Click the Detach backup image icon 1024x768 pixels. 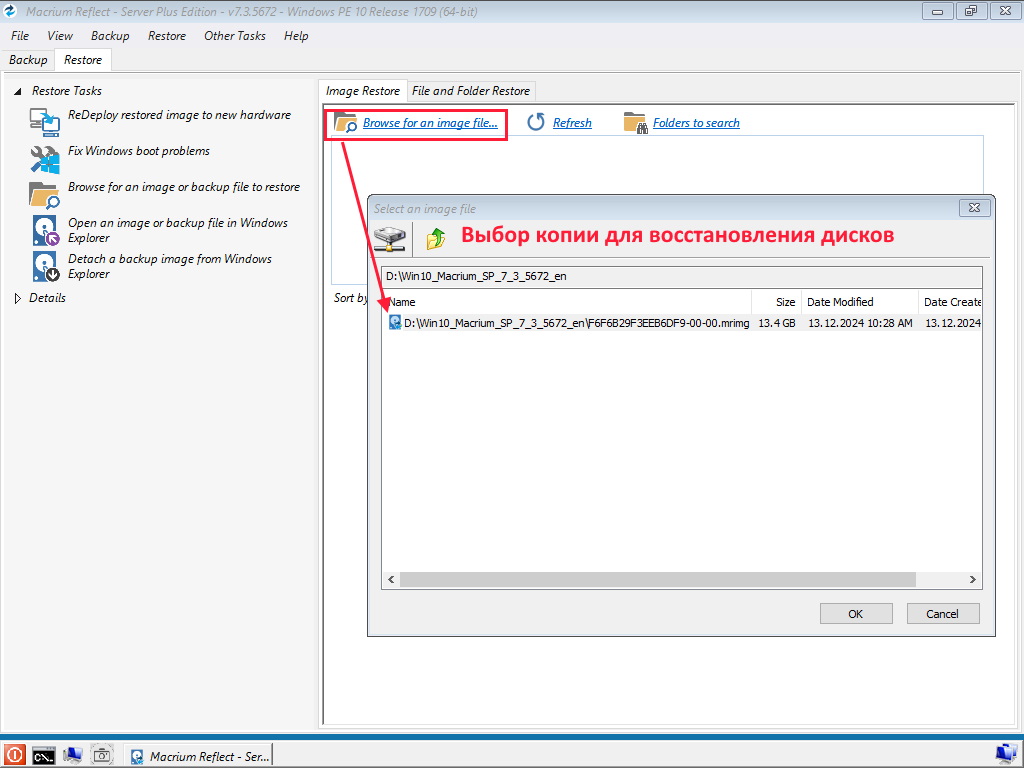(x=46, y=266)
